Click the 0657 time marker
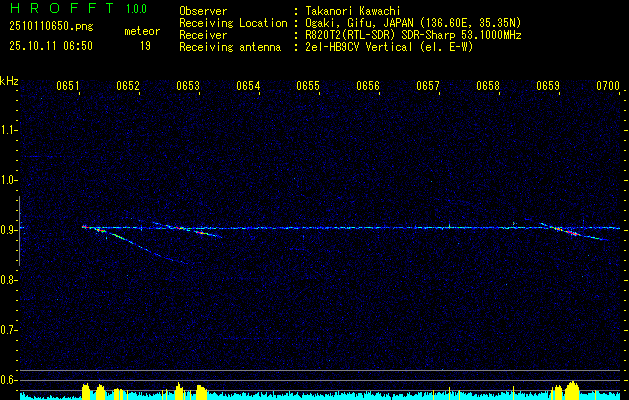The height and width of the screenshot is (400, 629). tap(428, 86)
